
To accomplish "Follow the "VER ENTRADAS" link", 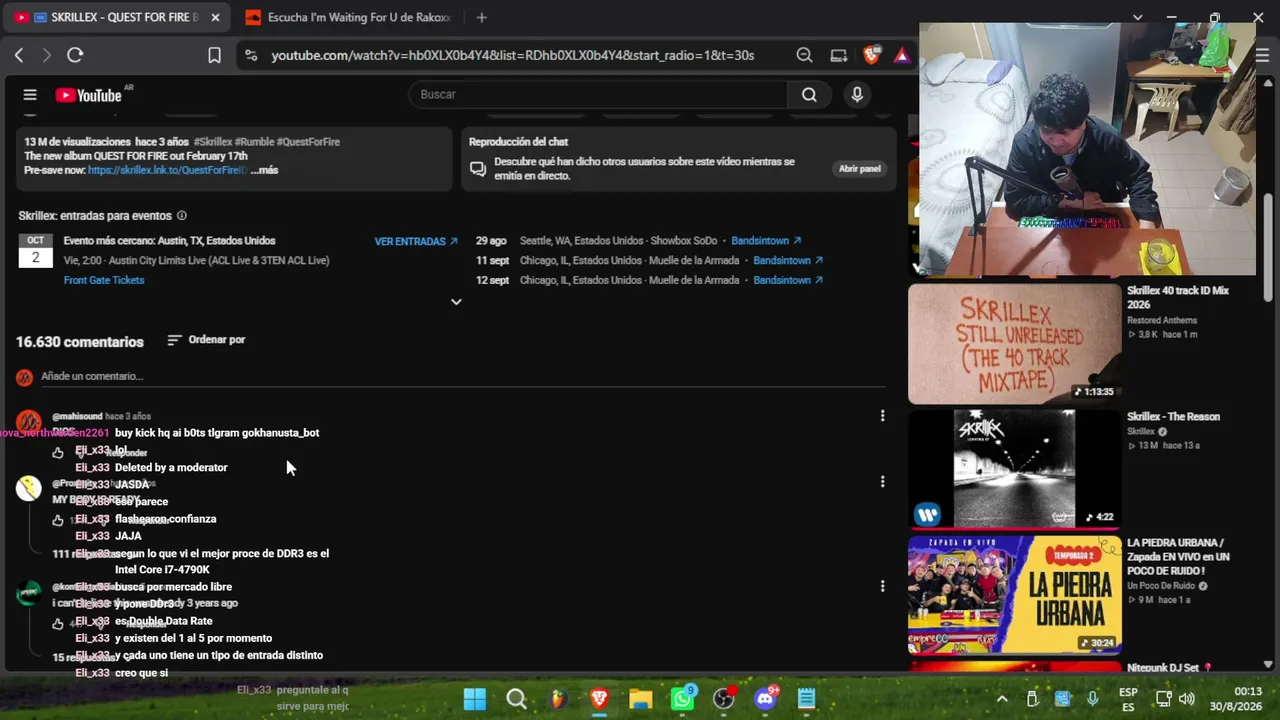I will pyautogui.click(x=416, y=241).
